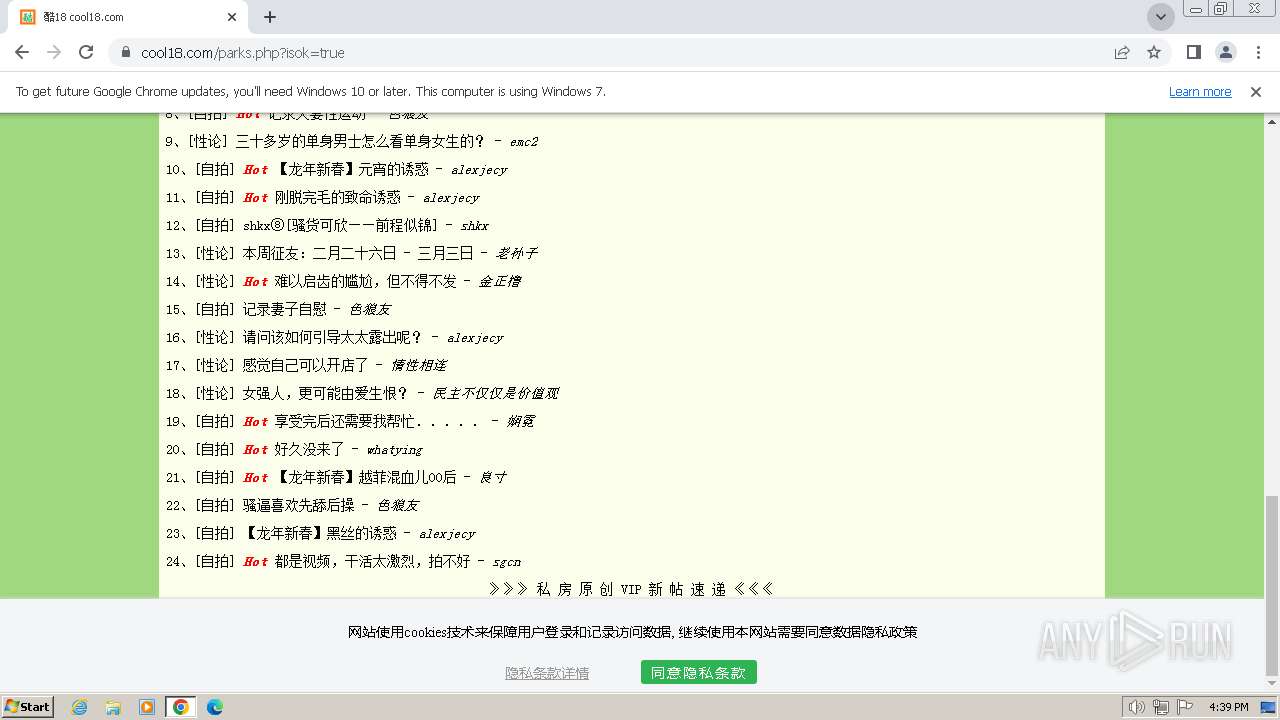Open the Learn more link
This screenshot has height=720, width=1280.
[1200, 92]
